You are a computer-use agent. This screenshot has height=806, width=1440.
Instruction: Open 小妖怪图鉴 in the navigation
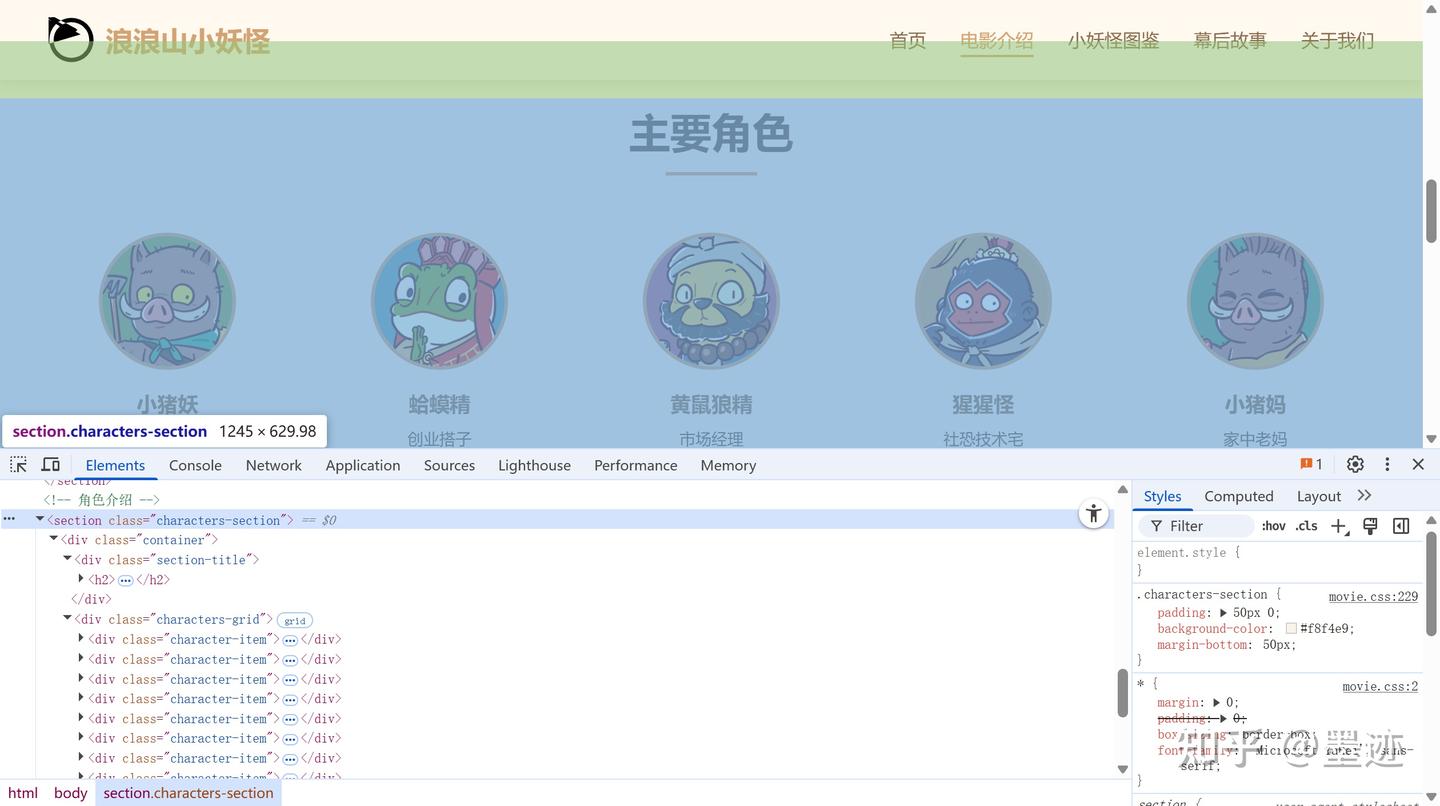pyautogui.click(x=1113, y=40)
